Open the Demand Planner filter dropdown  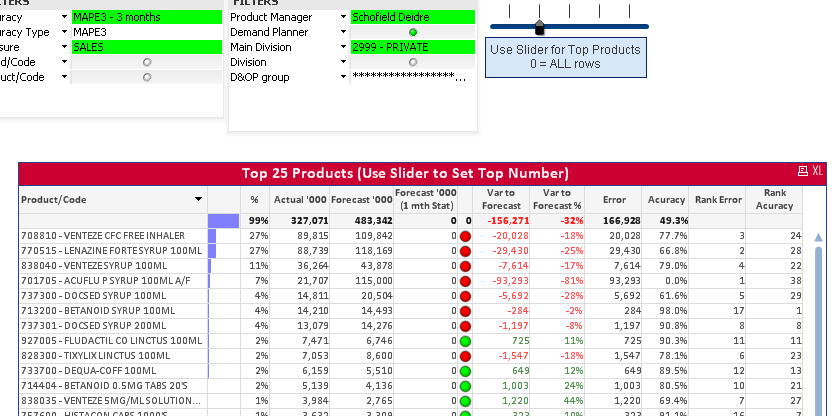343,32
